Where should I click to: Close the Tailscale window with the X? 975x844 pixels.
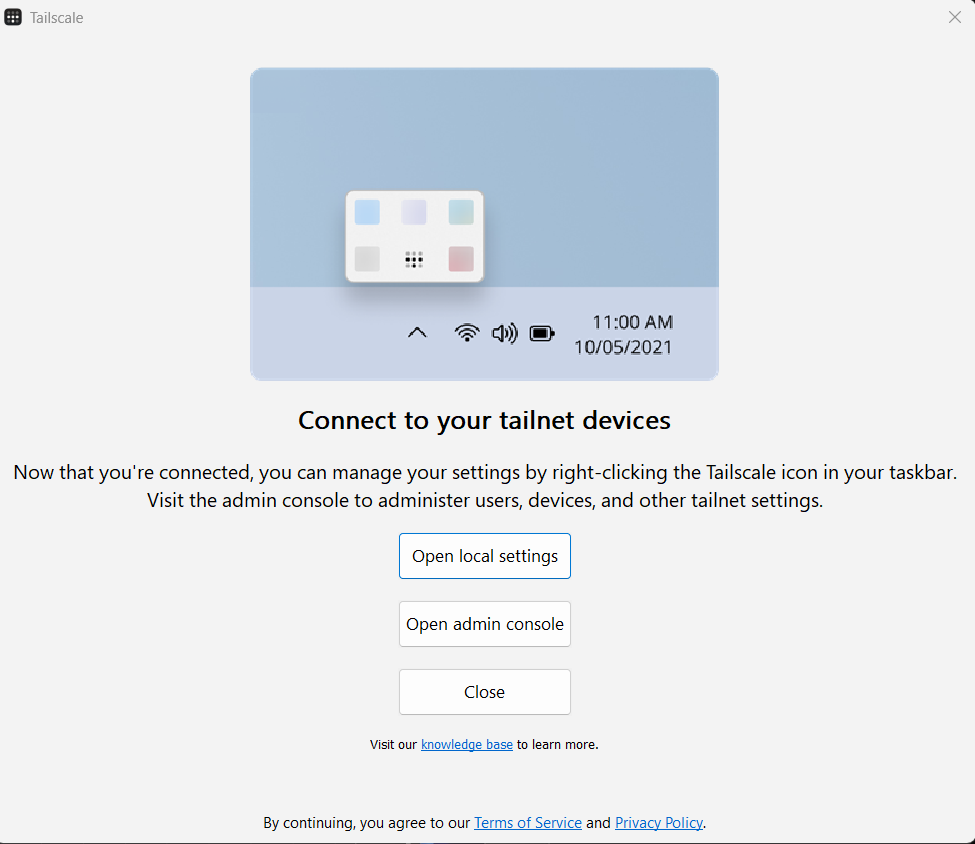954,17
